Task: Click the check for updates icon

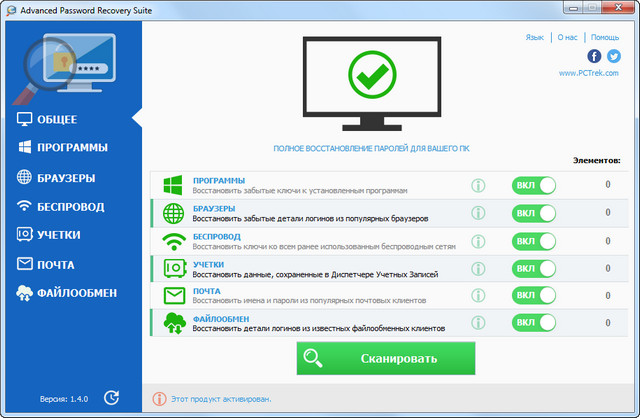Action: 111,398
